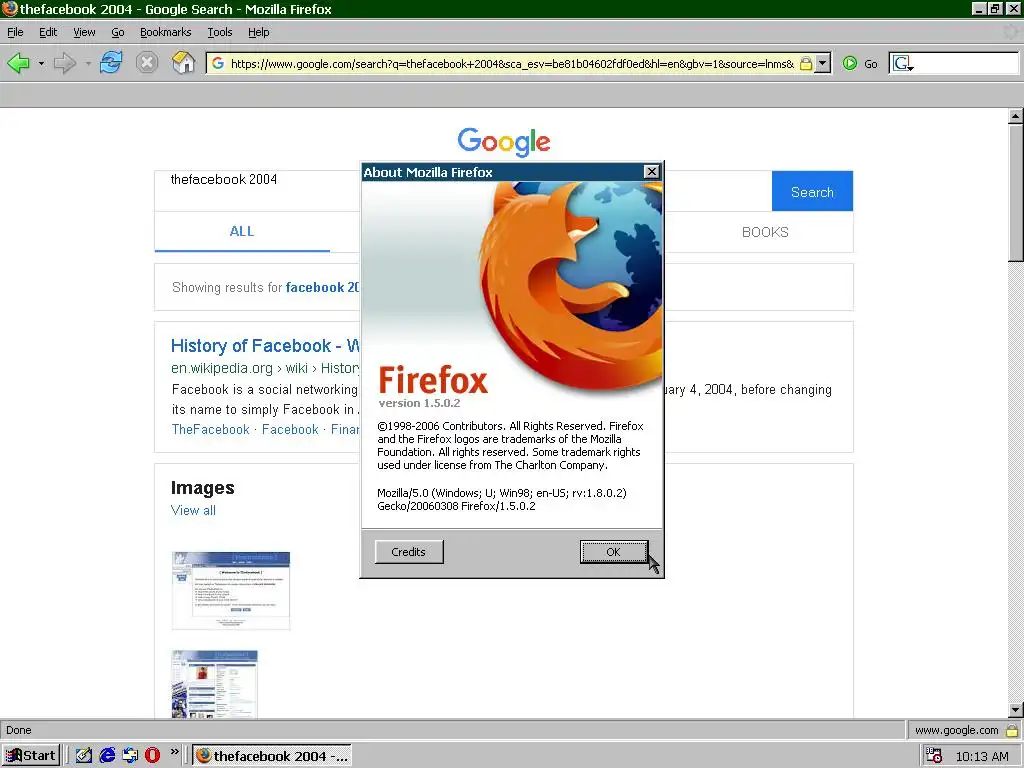Open first thefacebook image thumbnail
1024x768 pixels.
(231, 591)
